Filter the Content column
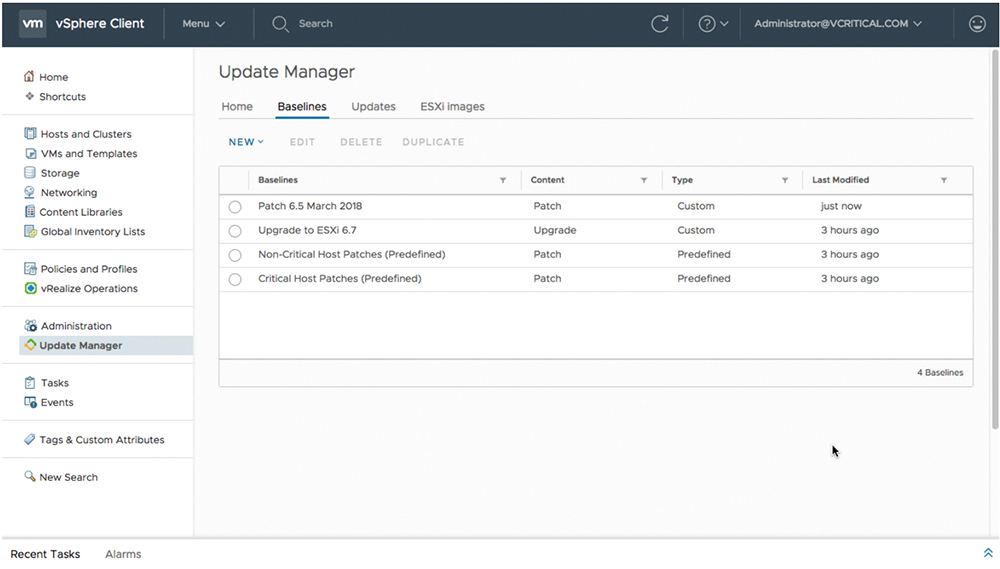The width and height of the screenshot is (1000, 569). (x=643, y=181)
